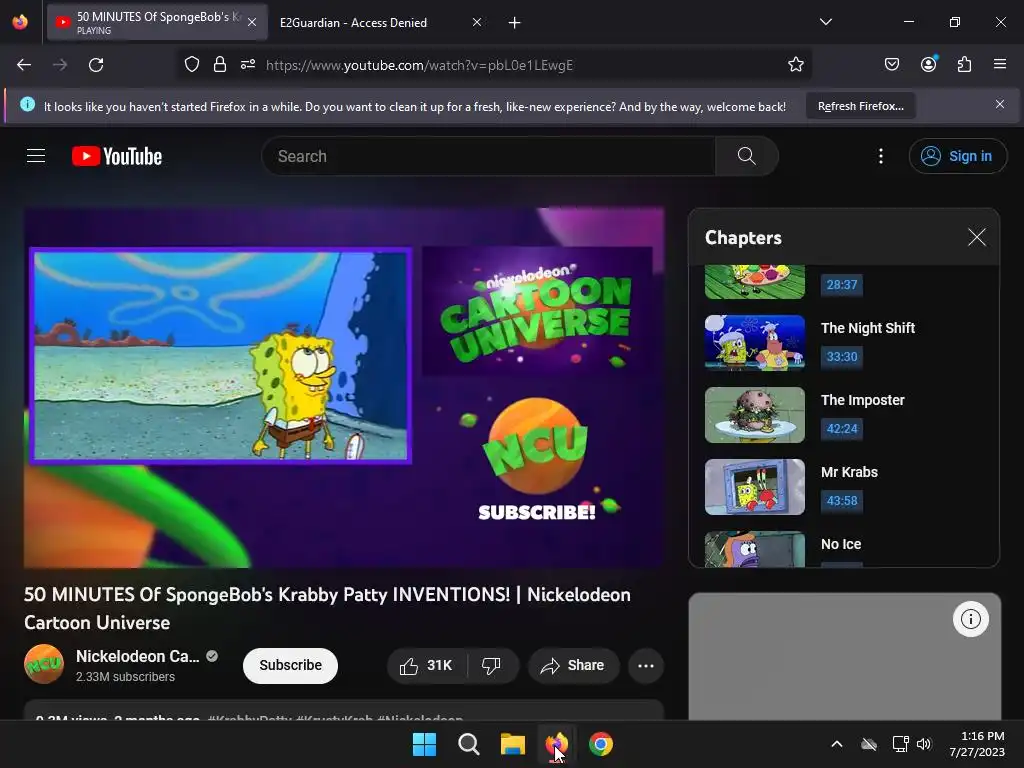The height and width of the screenshot is (768, 1024).
Task: Open site permissions icon in address bar
Action: [x=248, y=65]
